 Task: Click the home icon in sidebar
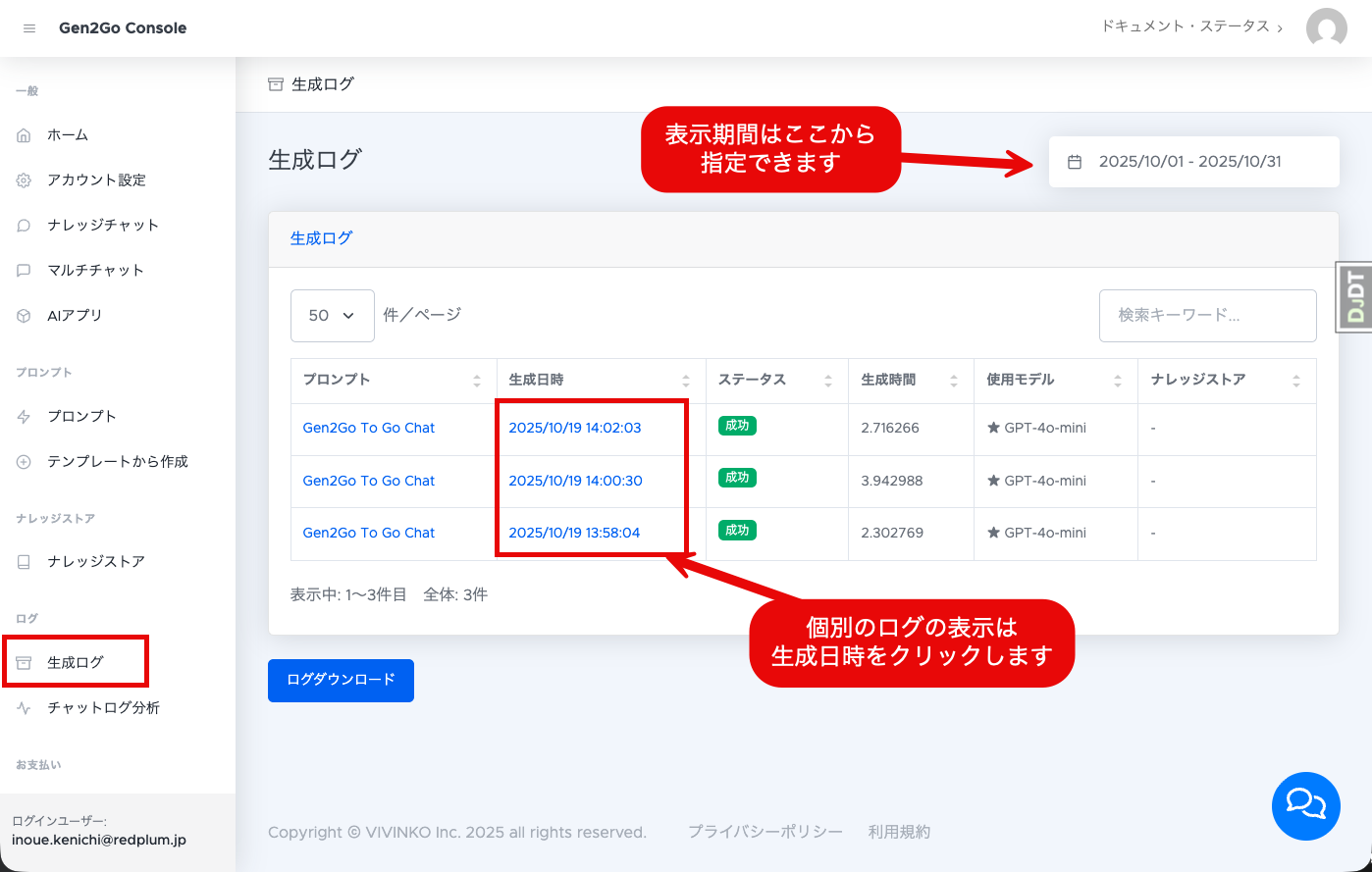tap(25, 135)
